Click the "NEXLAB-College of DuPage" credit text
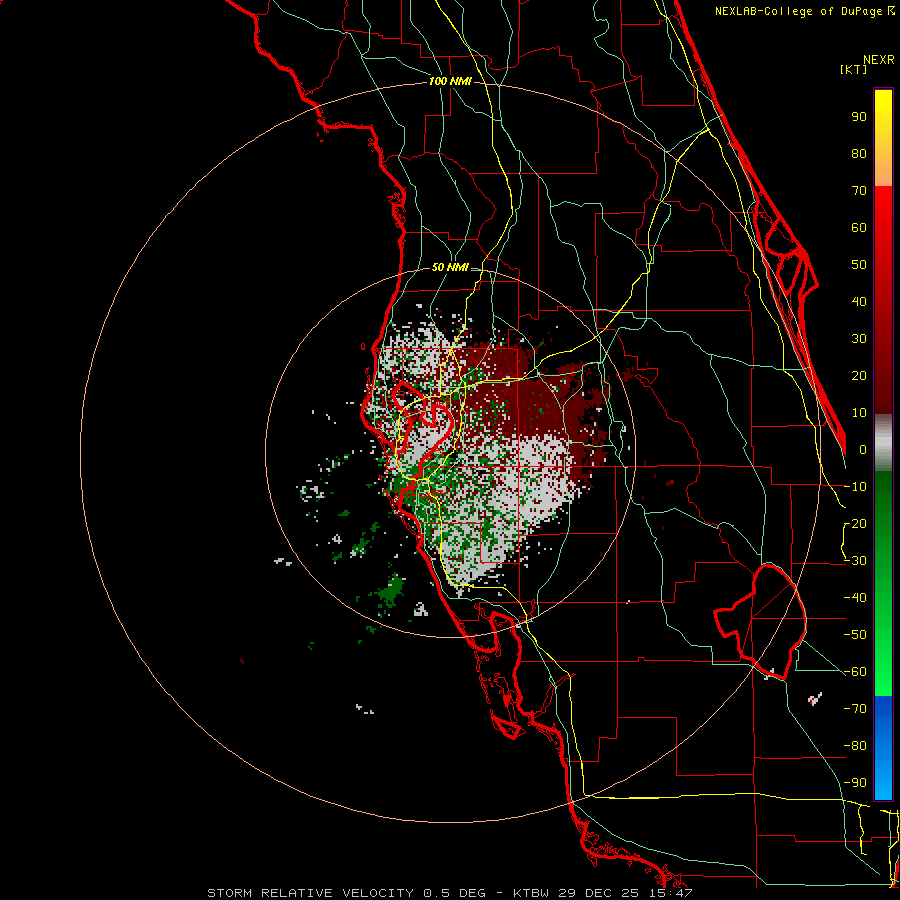Image resolution: width=900 pixels, height=900 pixels. tap(798, 11)
